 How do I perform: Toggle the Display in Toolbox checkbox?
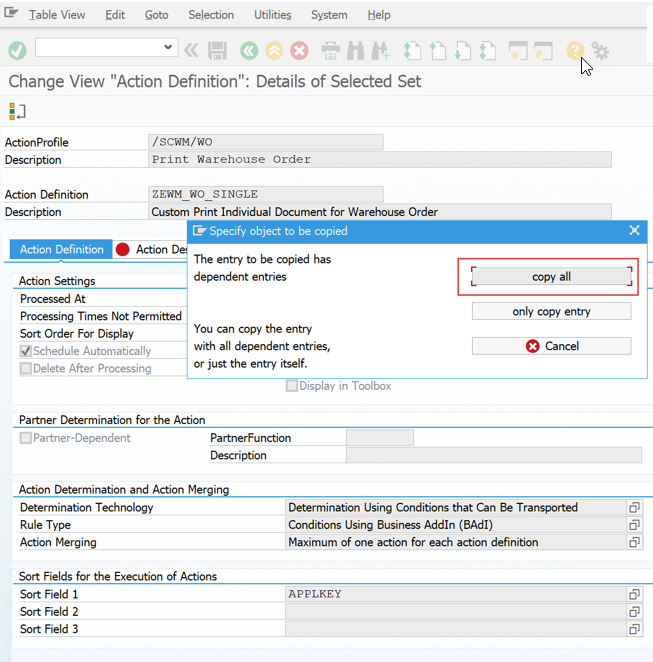coord(292,386)
